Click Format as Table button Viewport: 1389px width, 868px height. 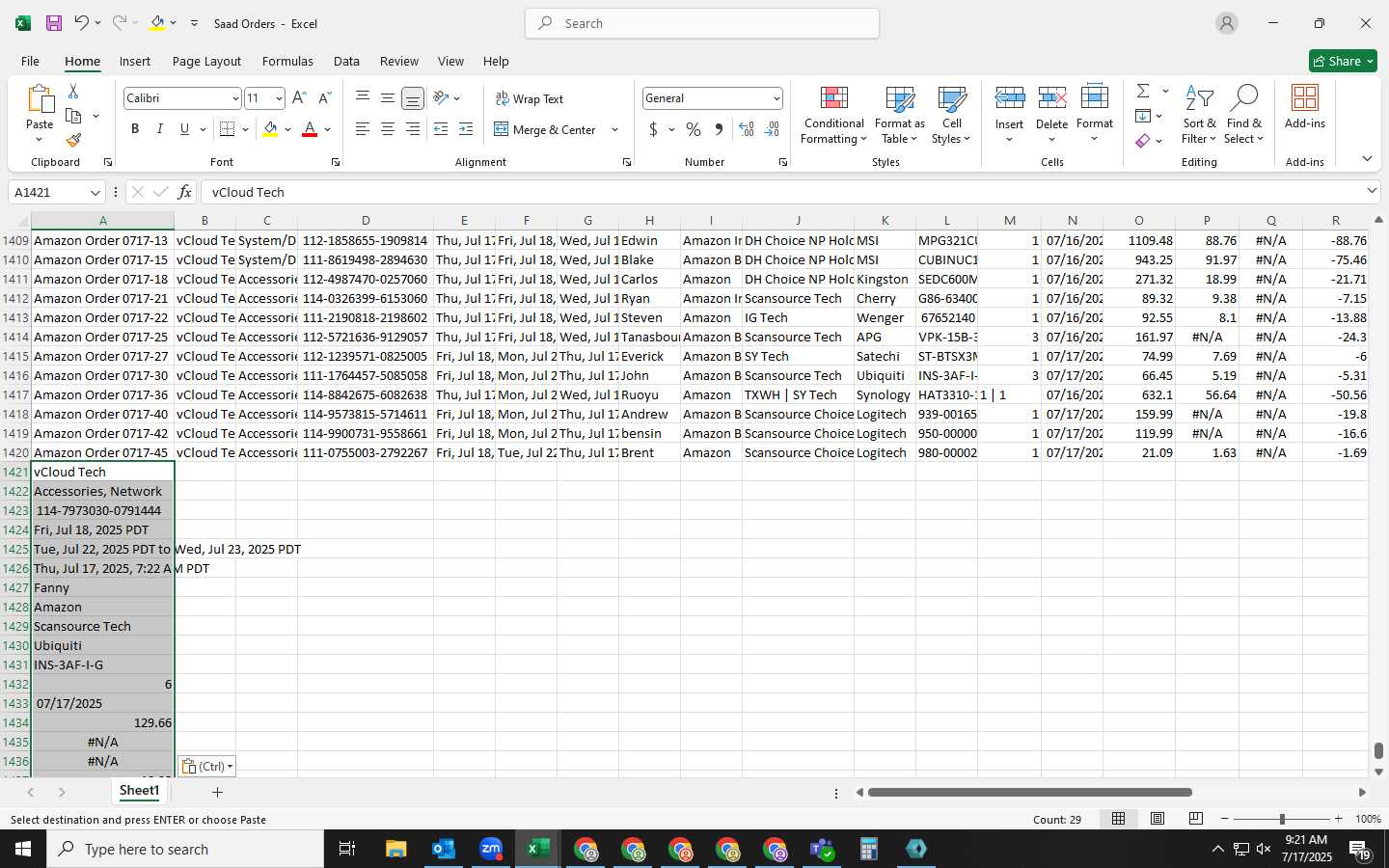pos(899,116)
